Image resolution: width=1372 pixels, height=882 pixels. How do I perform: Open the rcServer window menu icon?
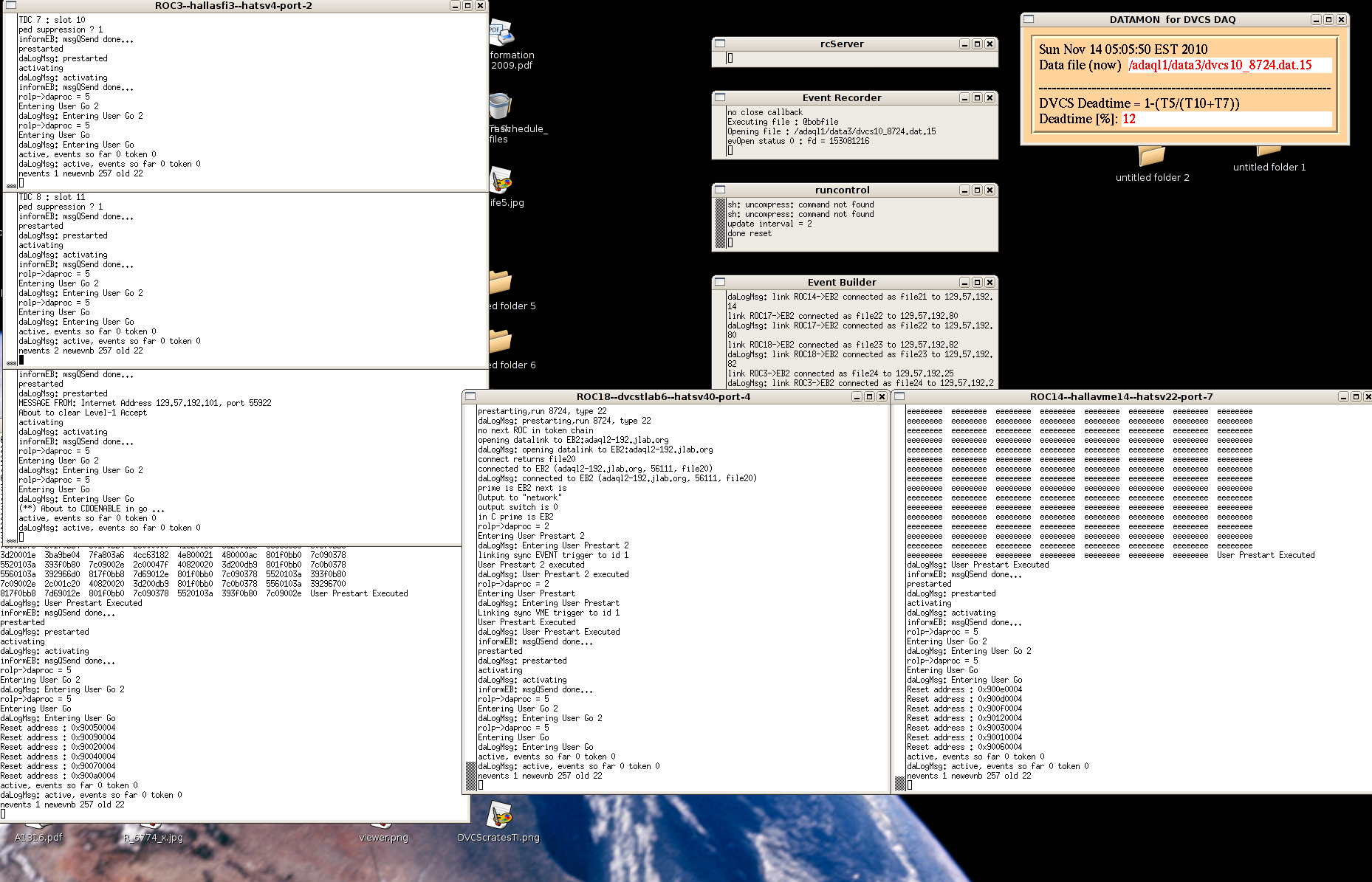[720, 44]
